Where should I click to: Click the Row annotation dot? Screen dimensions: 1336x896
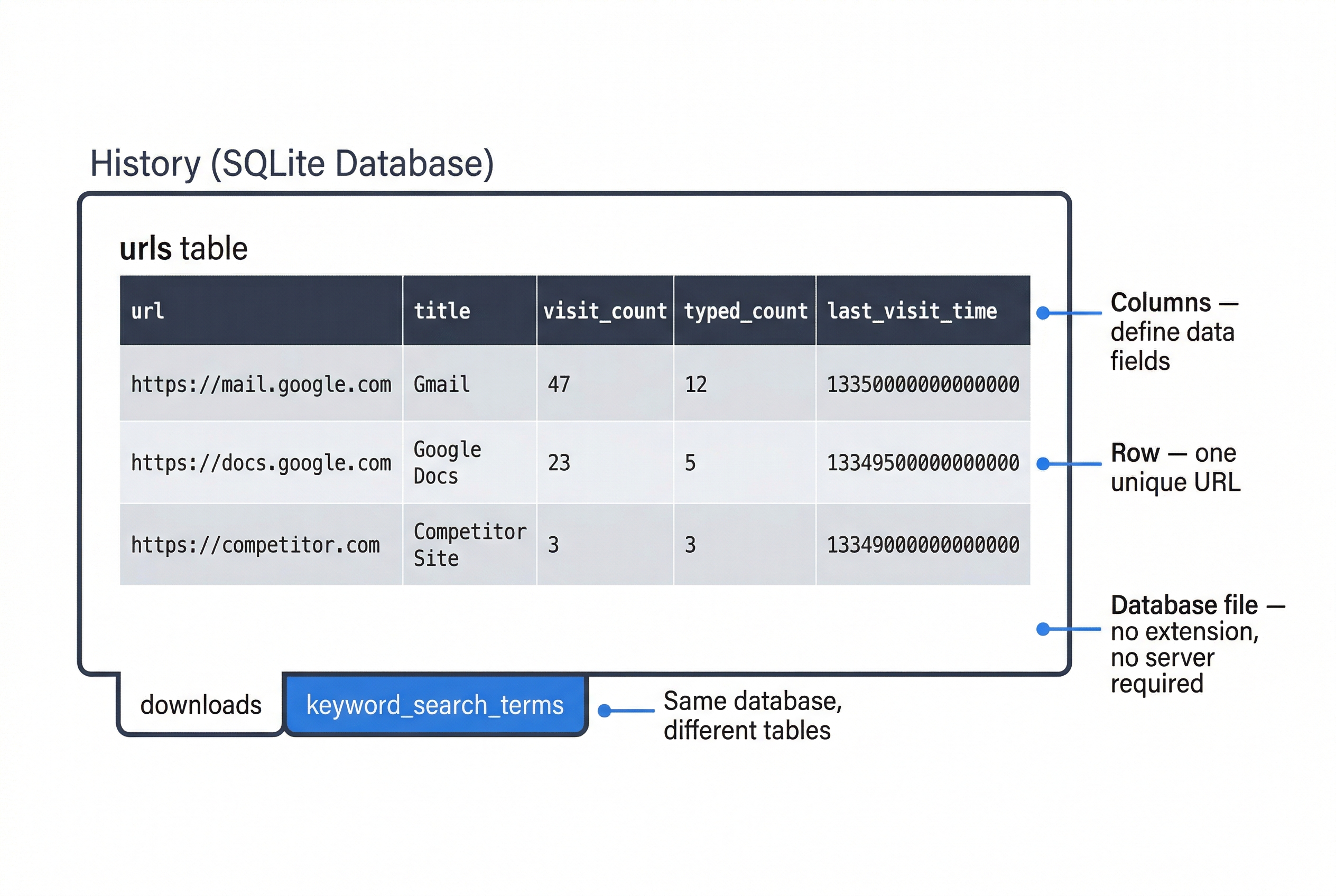1043,464
